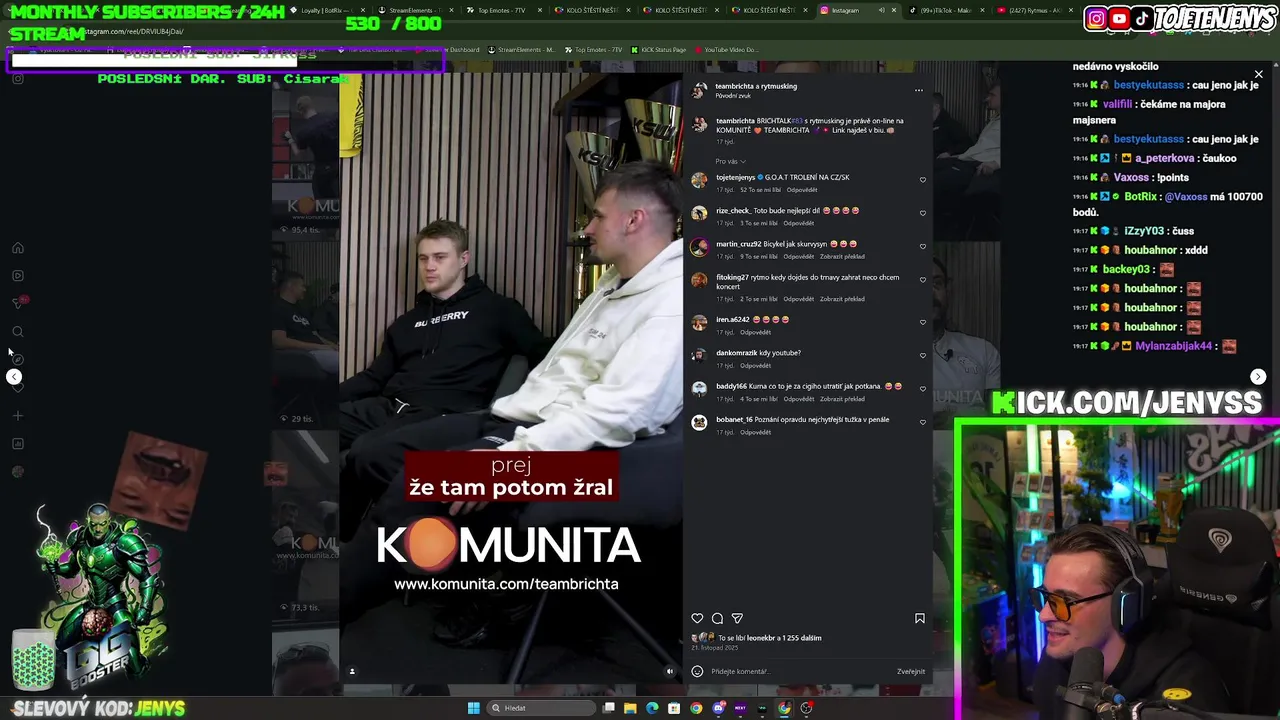
Task: Click the Instagram logo in the stream overlay
Action: [x=1096, y=19]
